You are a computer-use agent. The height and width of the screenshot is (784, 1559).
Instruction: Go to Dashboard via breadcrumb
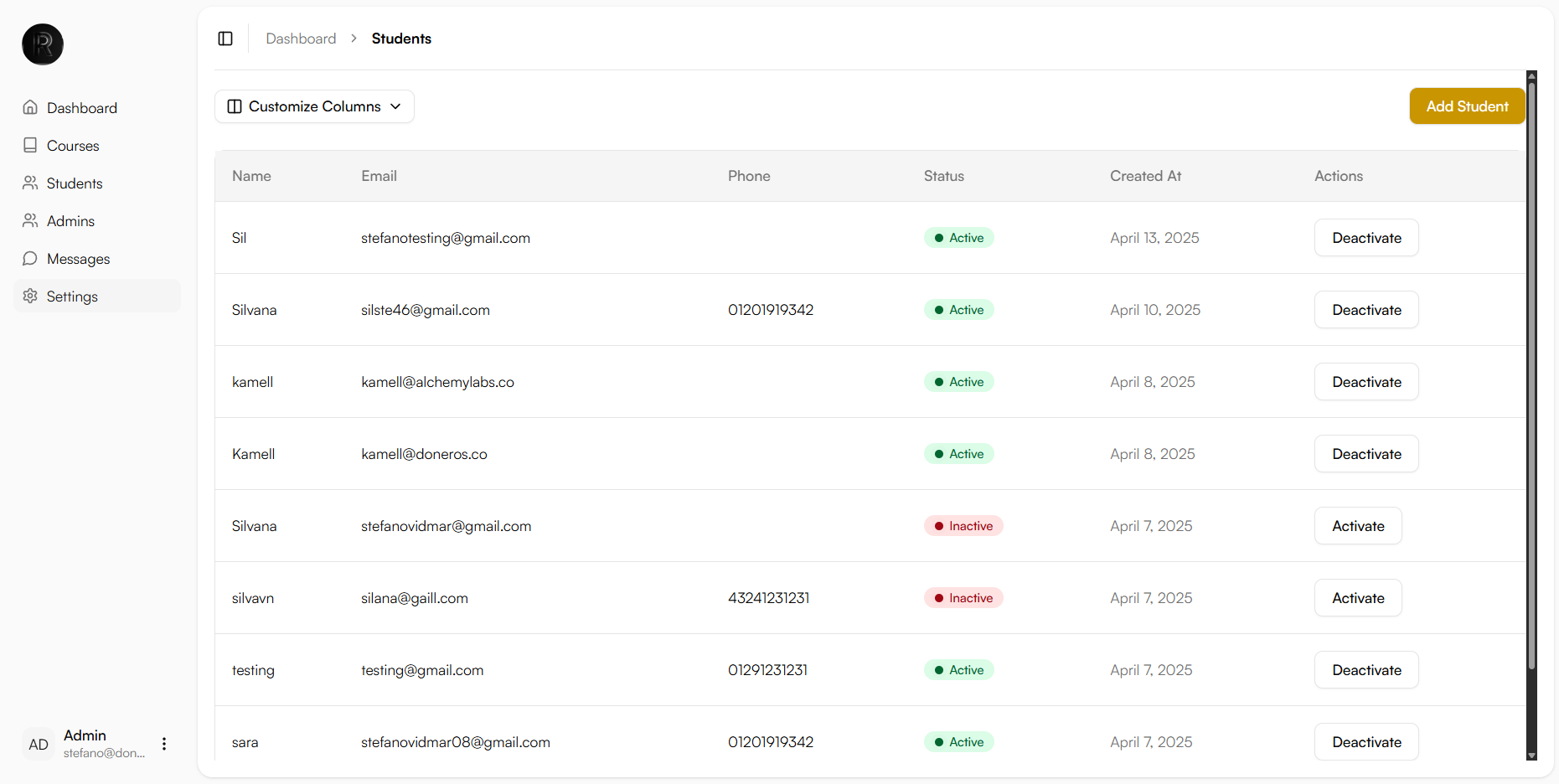(x=301, y=39)
